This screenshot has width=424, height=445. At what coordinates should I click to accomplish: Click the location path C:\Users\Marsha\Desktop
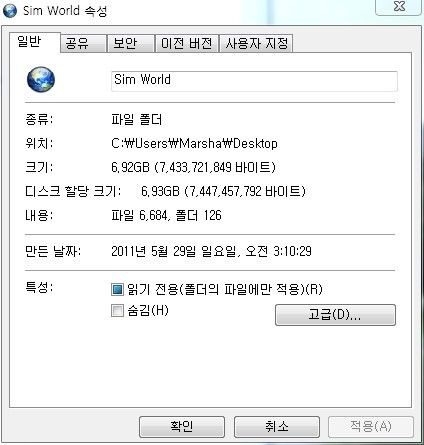click(x=194, y=144)
